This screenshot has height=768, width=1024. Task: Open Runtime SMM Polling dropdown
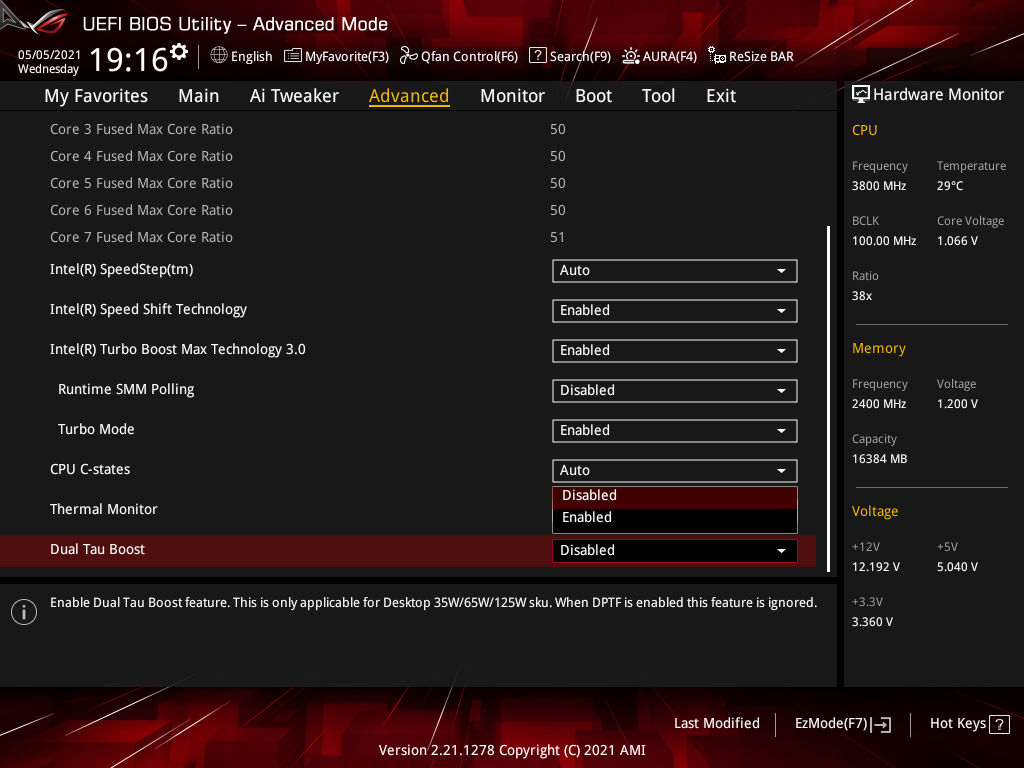pyautogui.click(x=675, y=391)
